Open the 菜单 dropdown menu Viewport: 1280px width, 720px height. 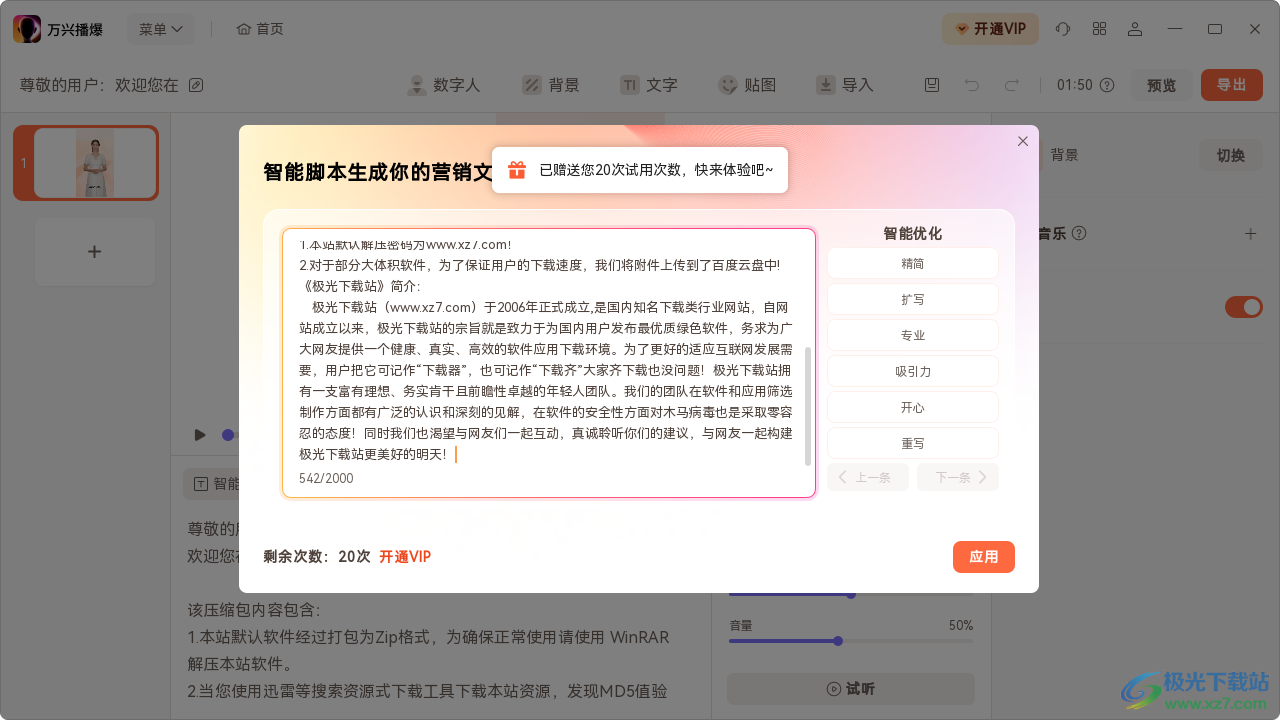pyautogui.click(x=160, y=29)
